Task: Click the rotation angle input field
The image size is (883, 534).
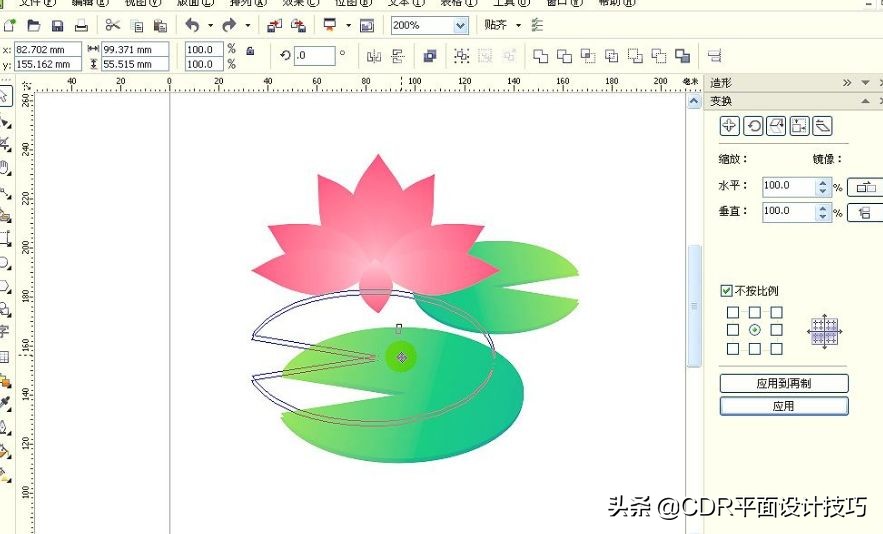Action: (x=314, y=56)
